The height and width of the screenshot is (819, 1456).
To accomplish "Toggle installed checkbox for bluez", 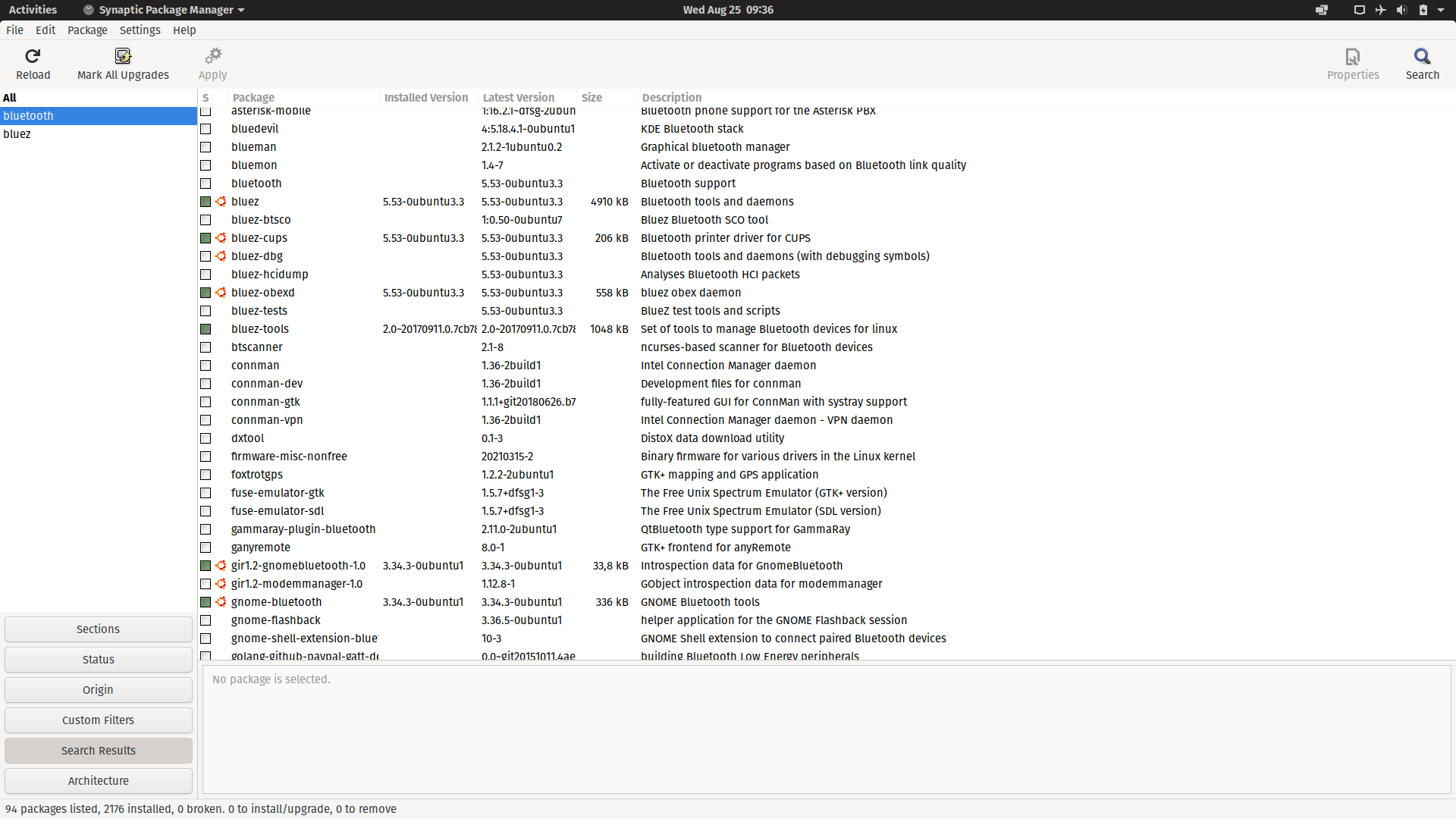I will tap(206, 202).
